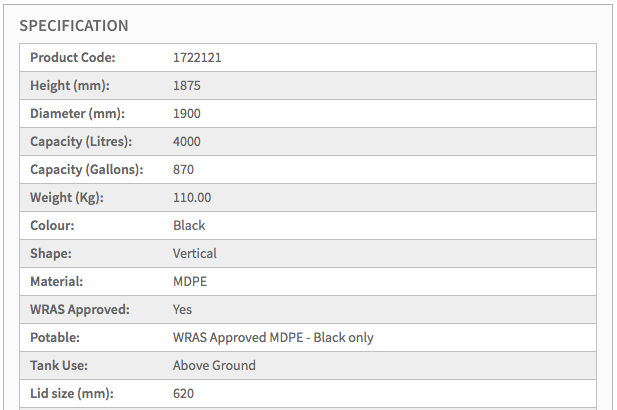Select the Tank Use label
Screen dimensions: 617x410
62,366
